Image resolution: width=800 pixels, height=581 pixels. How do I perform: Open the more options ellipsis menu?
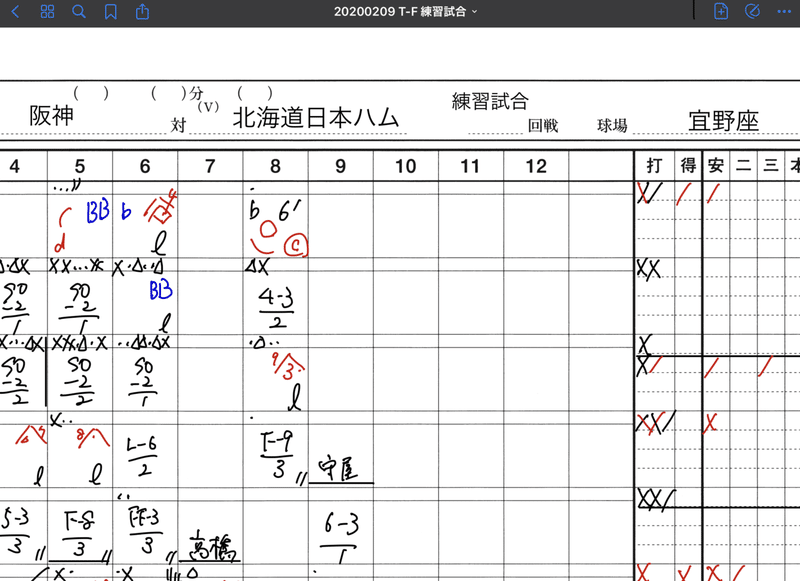[x=784, y=11]
